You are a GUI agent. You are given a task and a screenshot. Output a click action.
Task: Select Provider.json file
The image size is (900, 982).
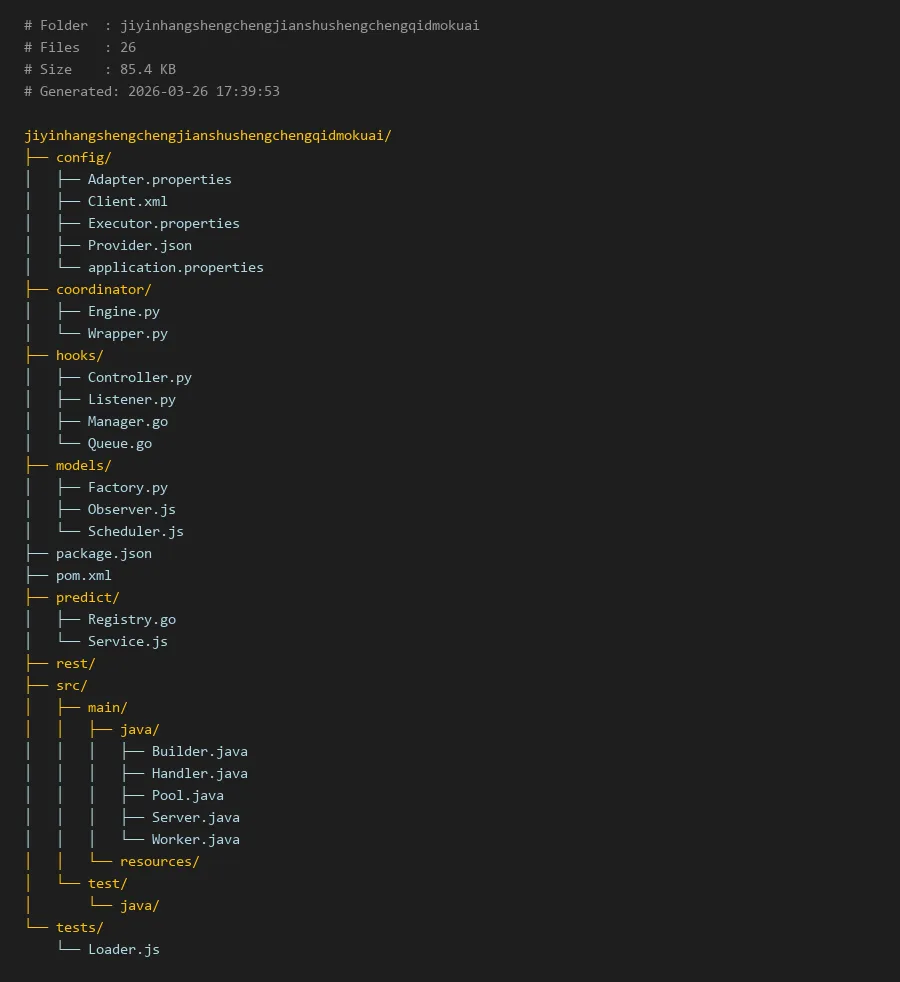click(x=139, y=245)
